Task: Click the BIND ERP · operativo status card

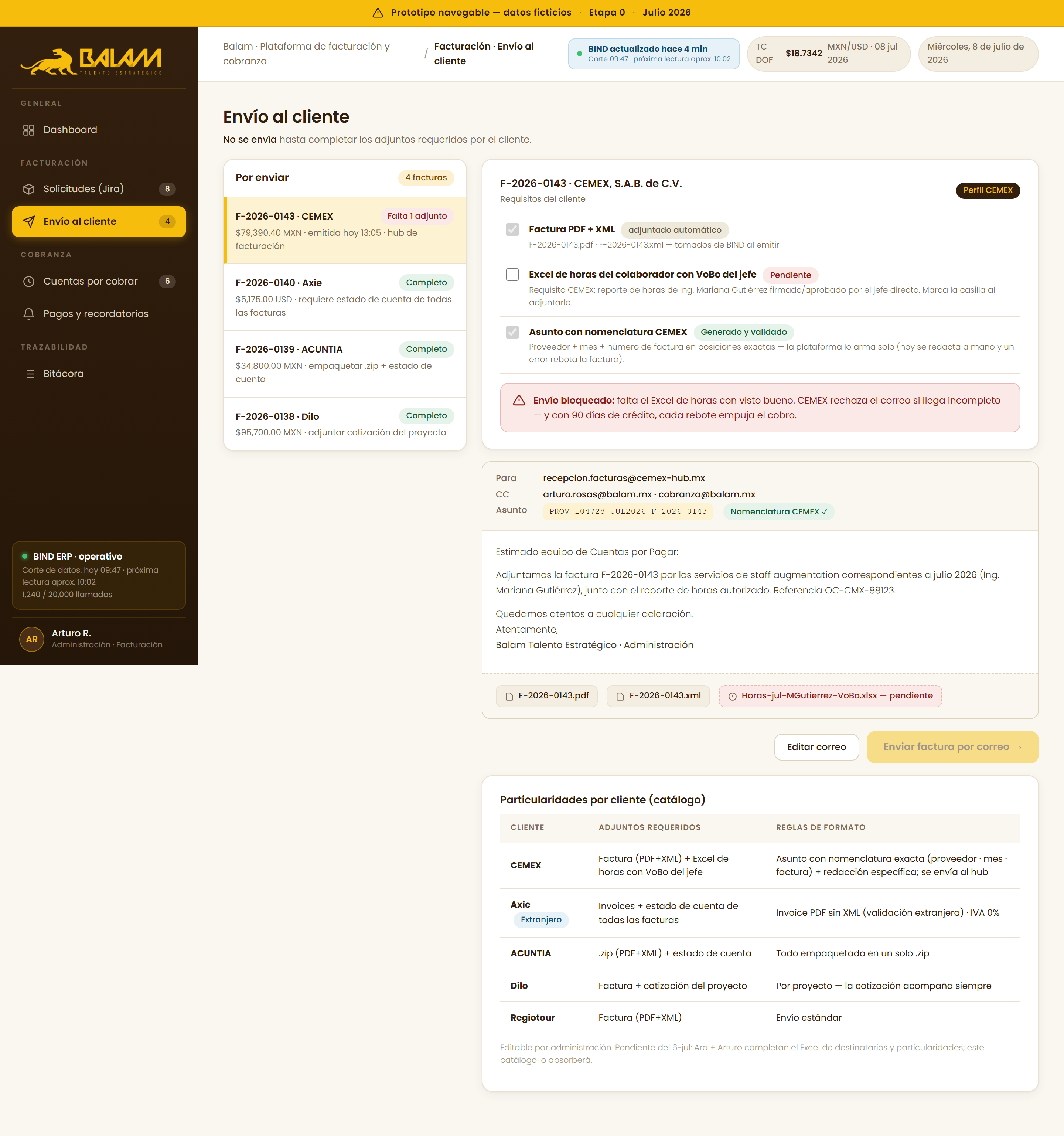Action: click(x=99, y=575)
